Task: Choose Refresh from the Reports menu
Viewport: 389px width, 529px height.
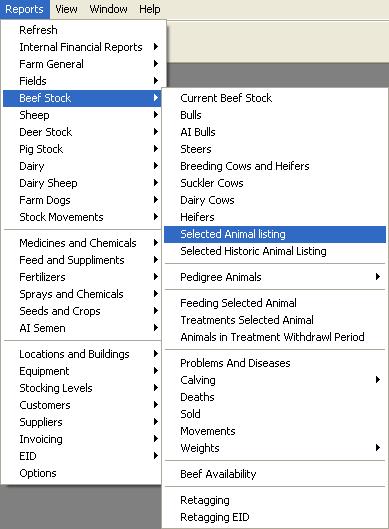Action: pos(82,30)
